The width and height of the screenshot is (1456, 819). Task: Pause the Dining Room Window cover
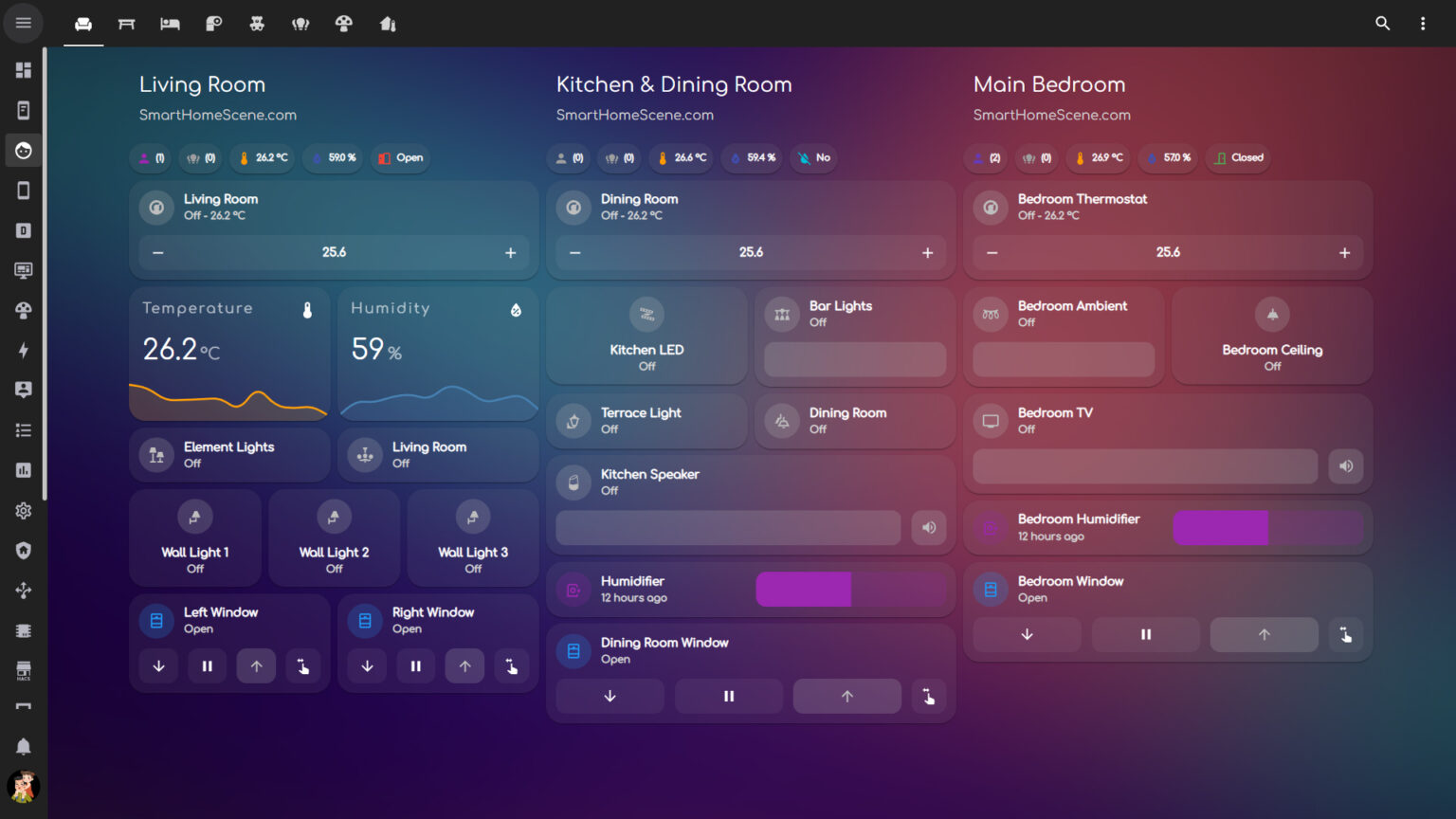pos(729,697)
